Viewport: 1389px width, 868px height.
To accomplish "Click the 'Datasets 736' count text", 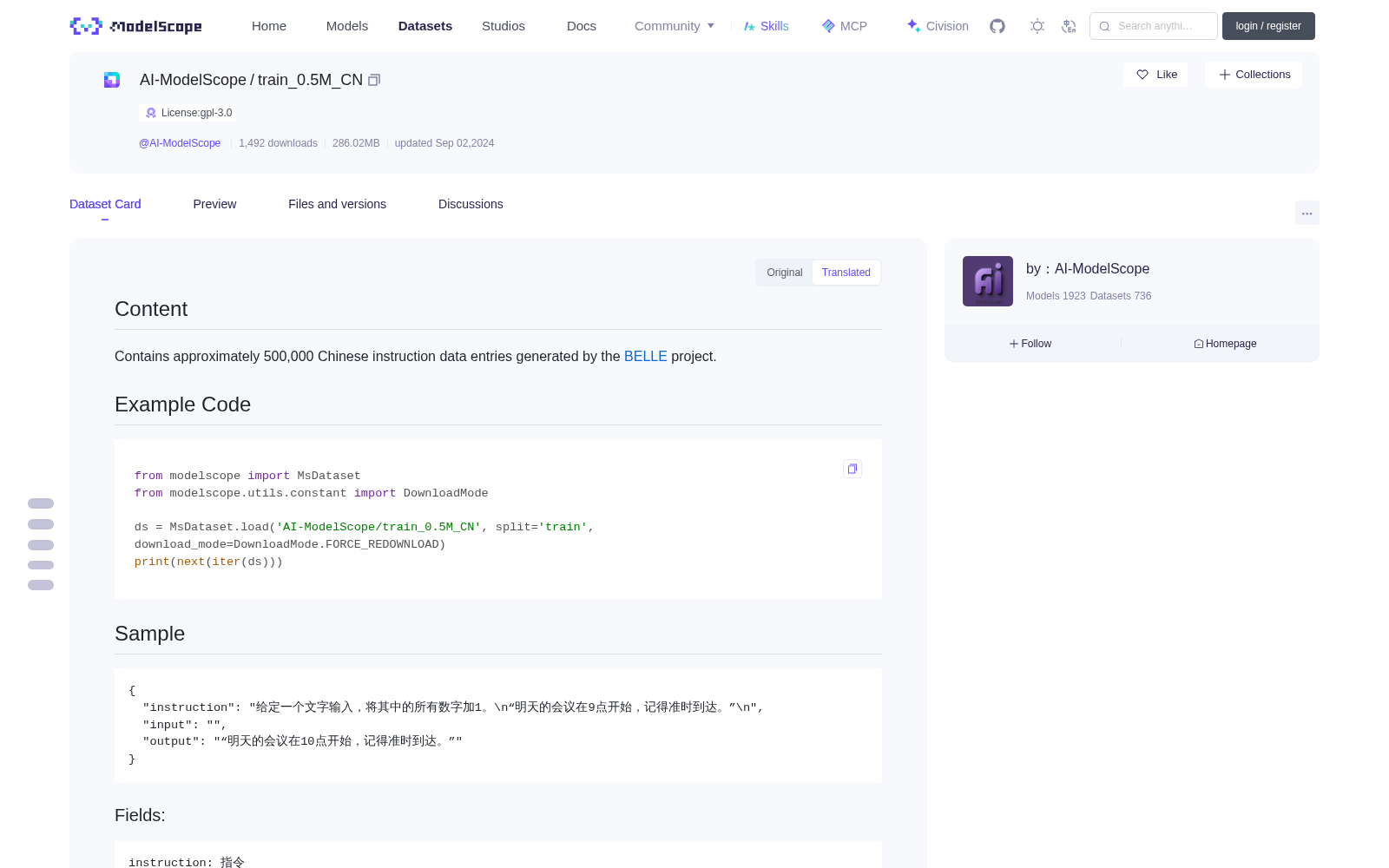I will (x=1121, y=296).
